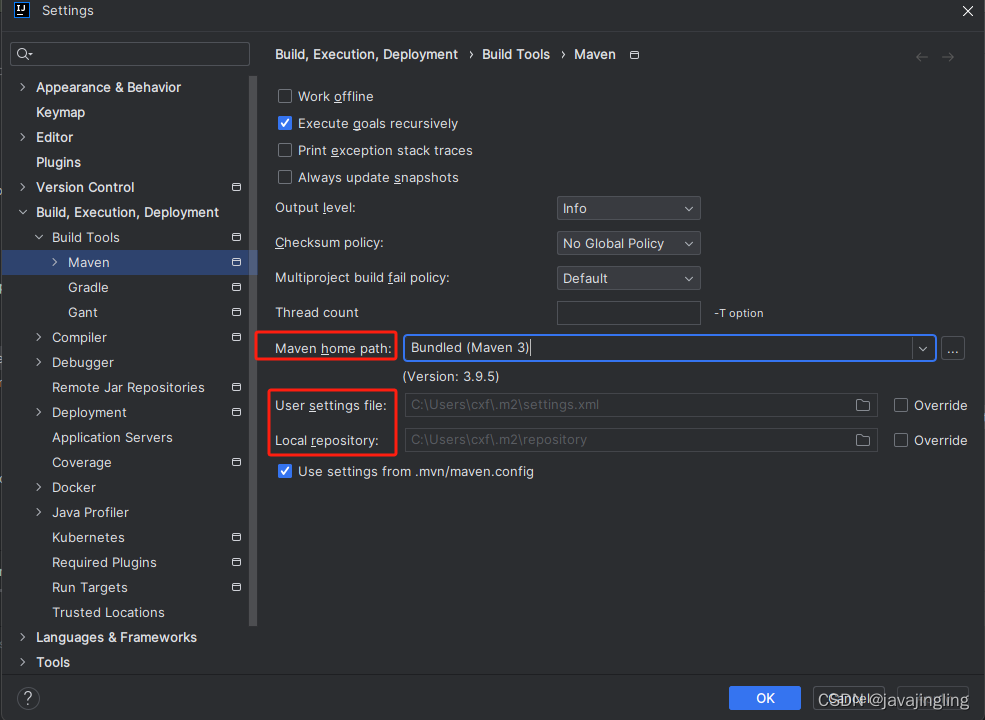Enable Print exception stack traces

[x=285, y=150]
